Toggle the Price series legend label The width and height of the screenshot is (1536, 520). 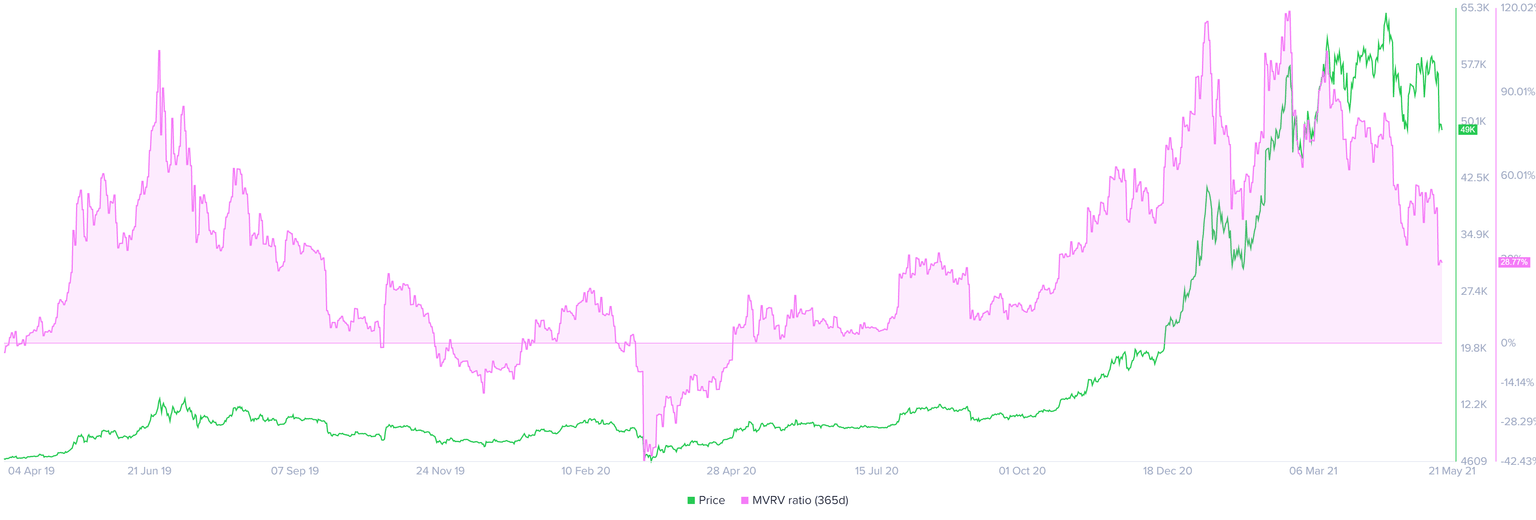point(712,500)
